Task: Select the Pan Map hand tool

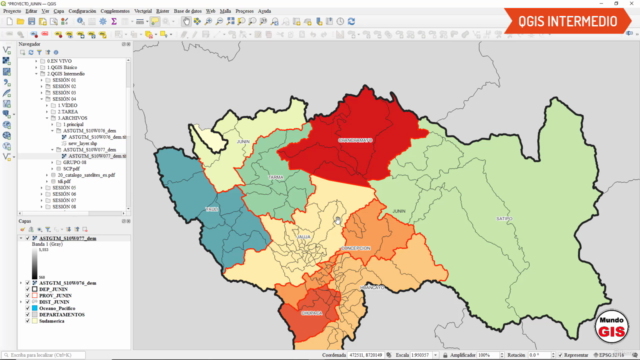Action: pos(186,21)
